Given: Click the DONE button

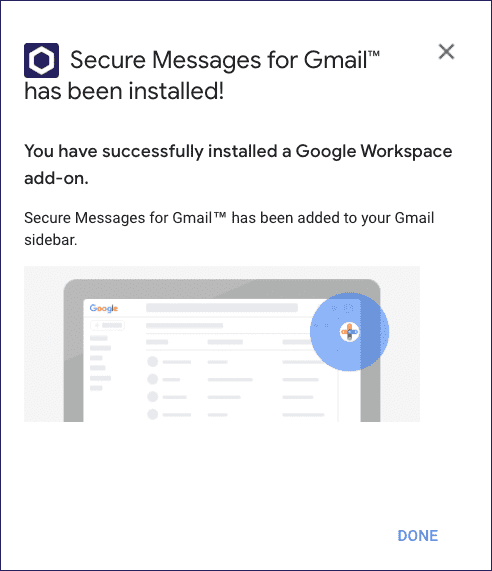Looking at the screenshot, I should tap(418, 536).
